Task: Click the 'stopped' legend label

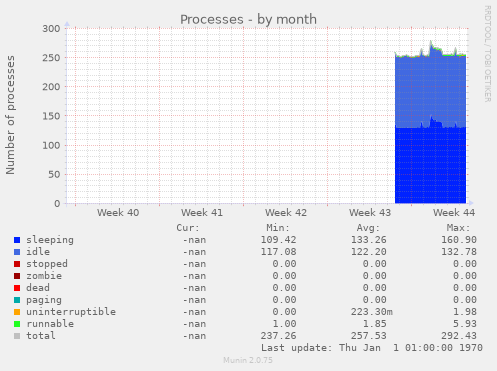Action: pos(47,264)
